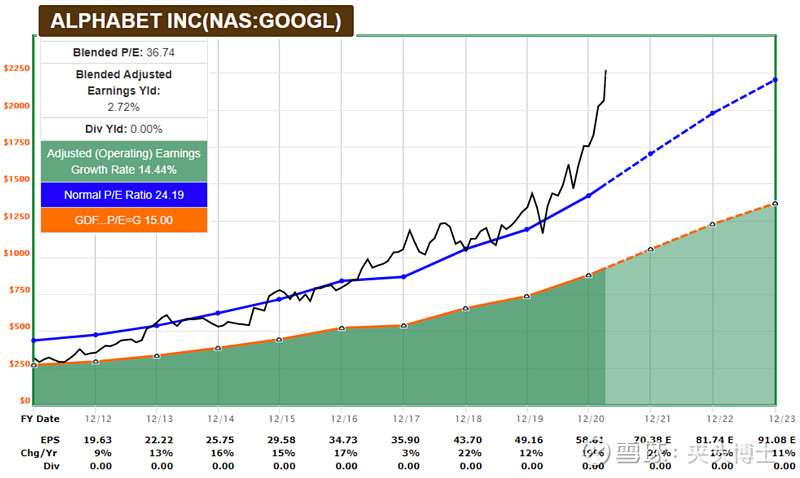The image size is (800, 478).
Task: Click the $750 y-axis label
Action: pyautogui.click(x=19, y=290)
